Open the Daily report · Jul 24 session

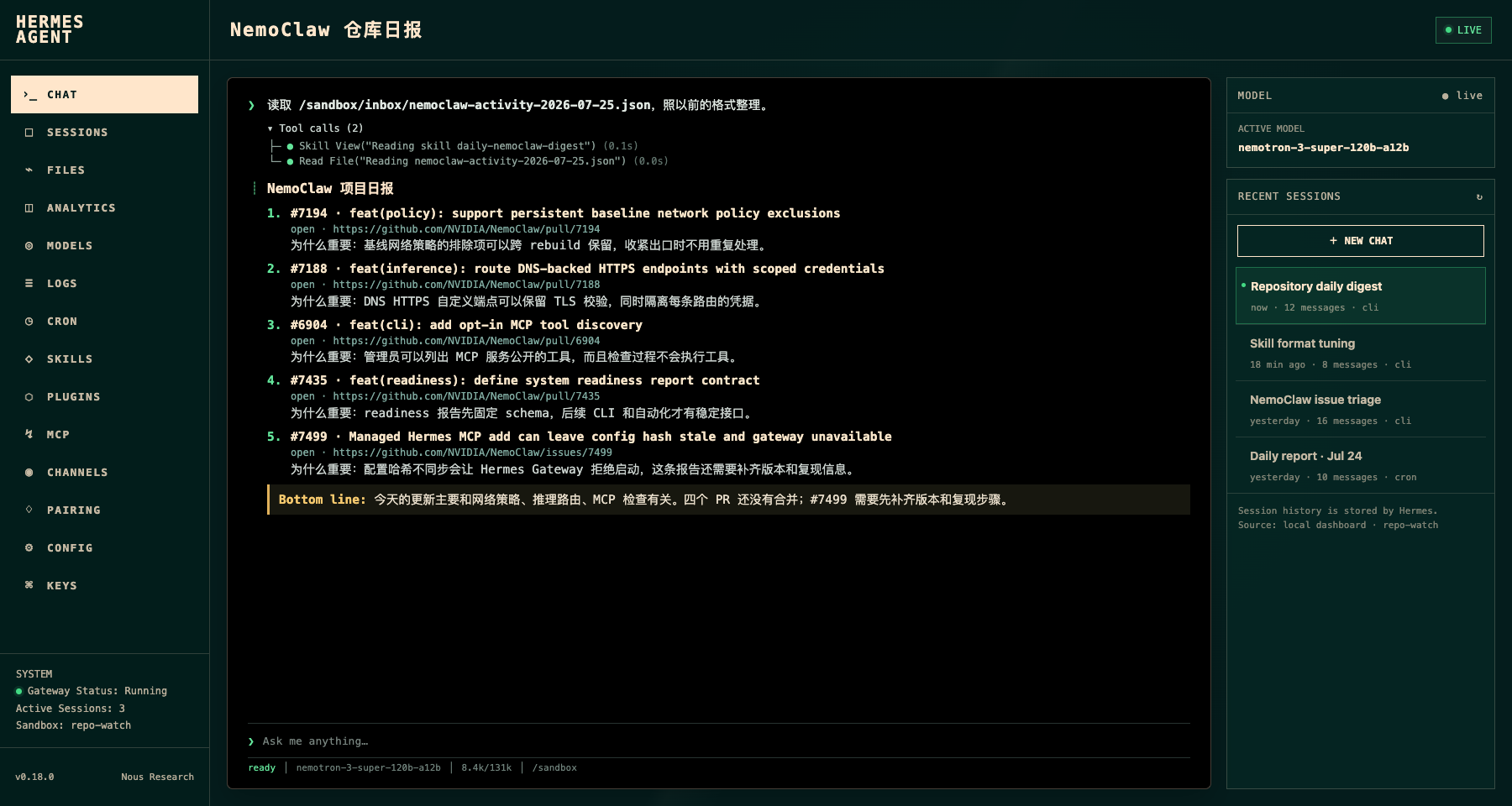tap(1360, 465)
